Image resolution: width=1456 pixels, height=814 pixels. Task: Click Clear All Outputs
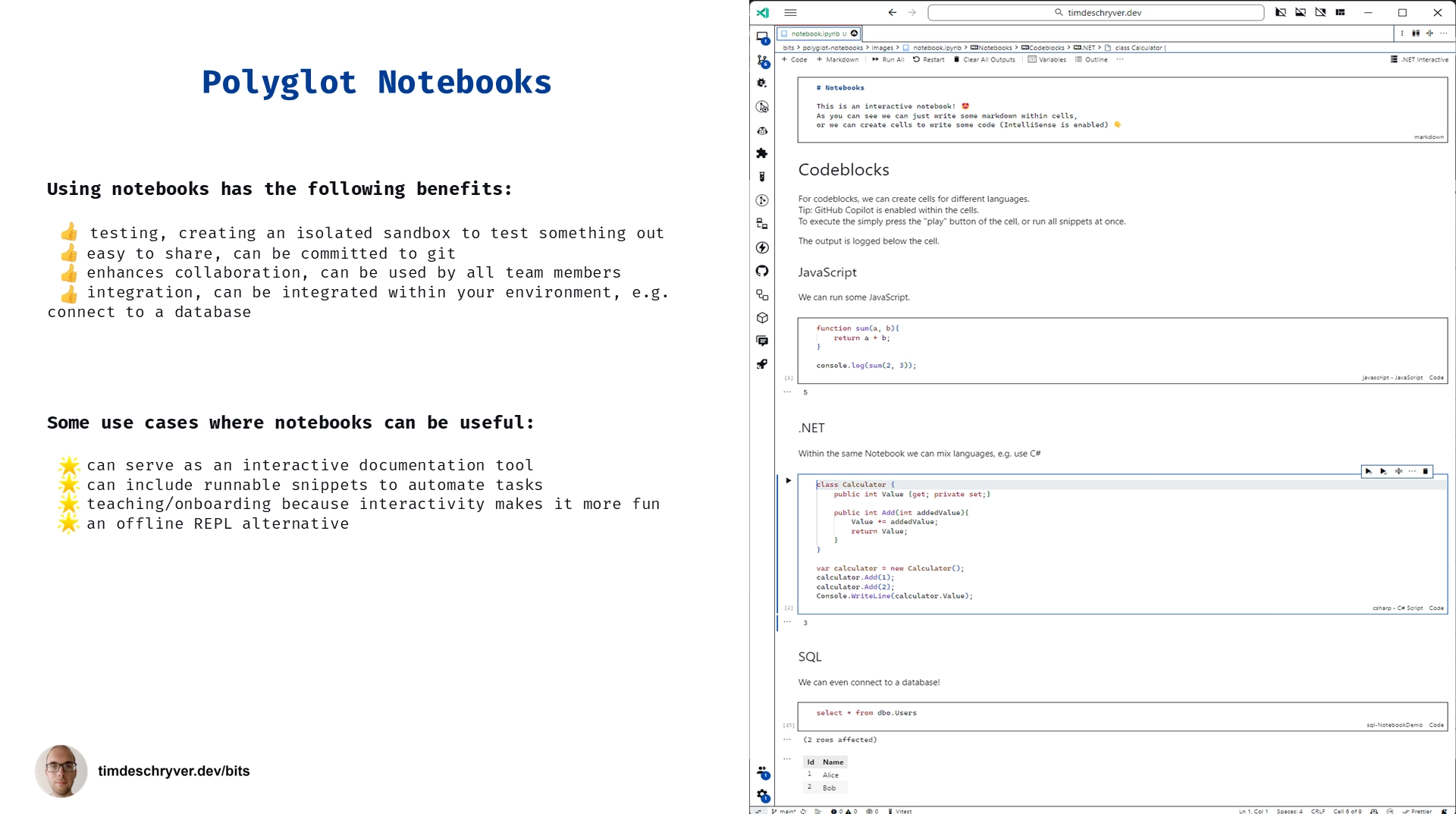(984, 59)
